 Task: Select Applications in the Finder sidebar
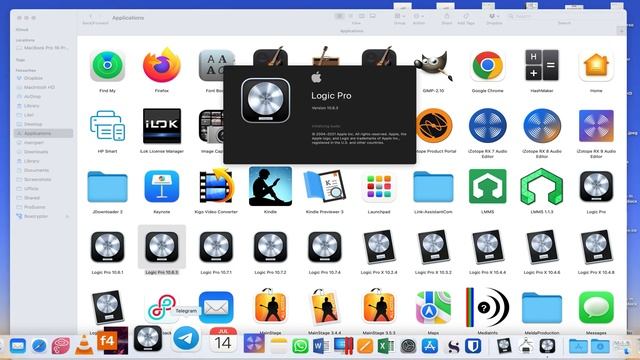[44, 133]
